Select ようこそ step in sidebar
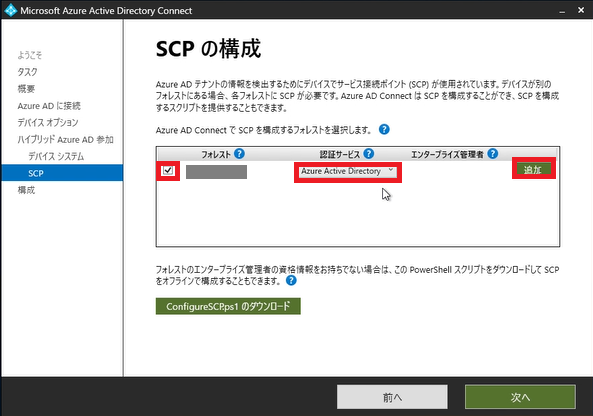Screen dimensions: 593x416 point(30,55)
